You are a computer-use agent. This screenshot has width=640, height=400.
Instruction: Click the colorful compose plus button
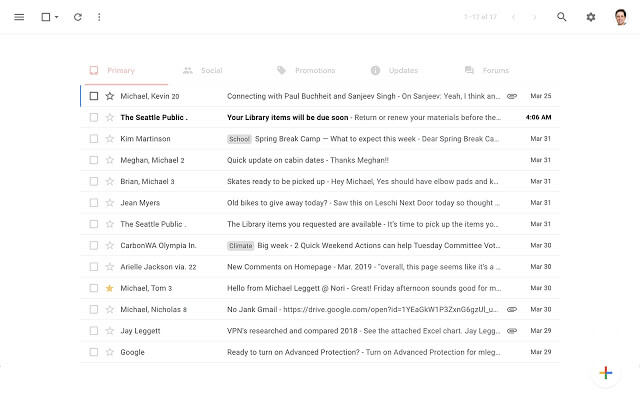pyautogui.click(x=605, y=373)
